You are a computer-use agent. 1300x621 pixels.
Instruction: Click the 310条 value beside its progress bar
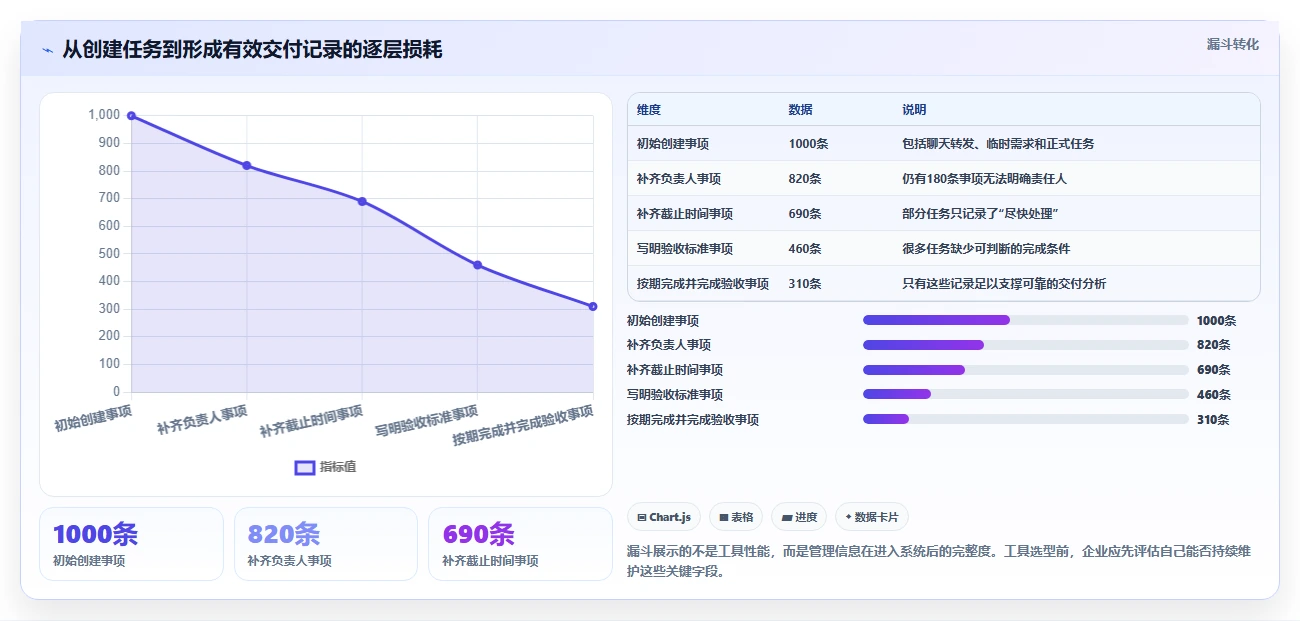(1213, 420)
